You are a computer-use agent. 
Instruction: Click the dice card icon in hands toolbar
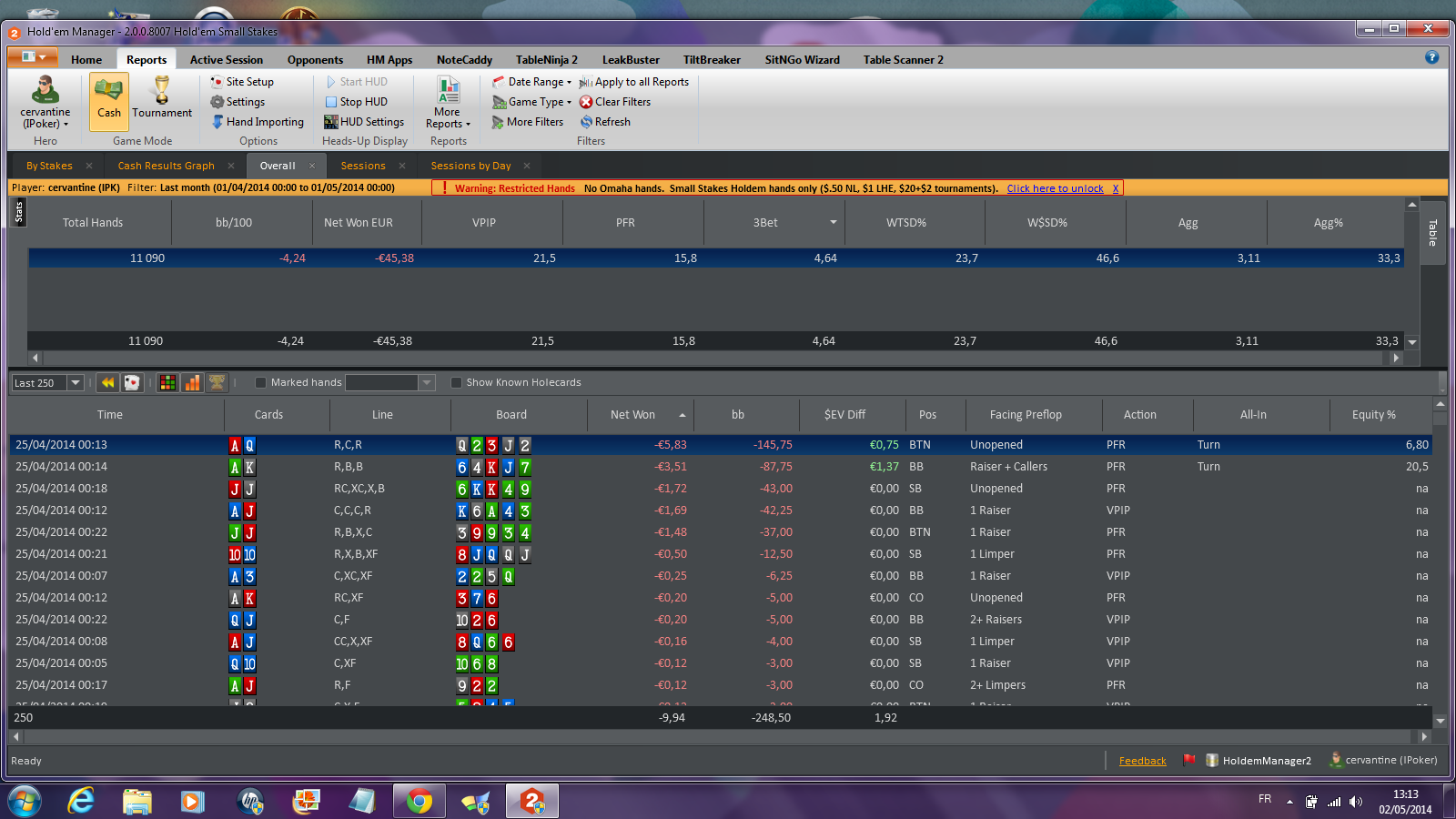(x=132, y=383)
